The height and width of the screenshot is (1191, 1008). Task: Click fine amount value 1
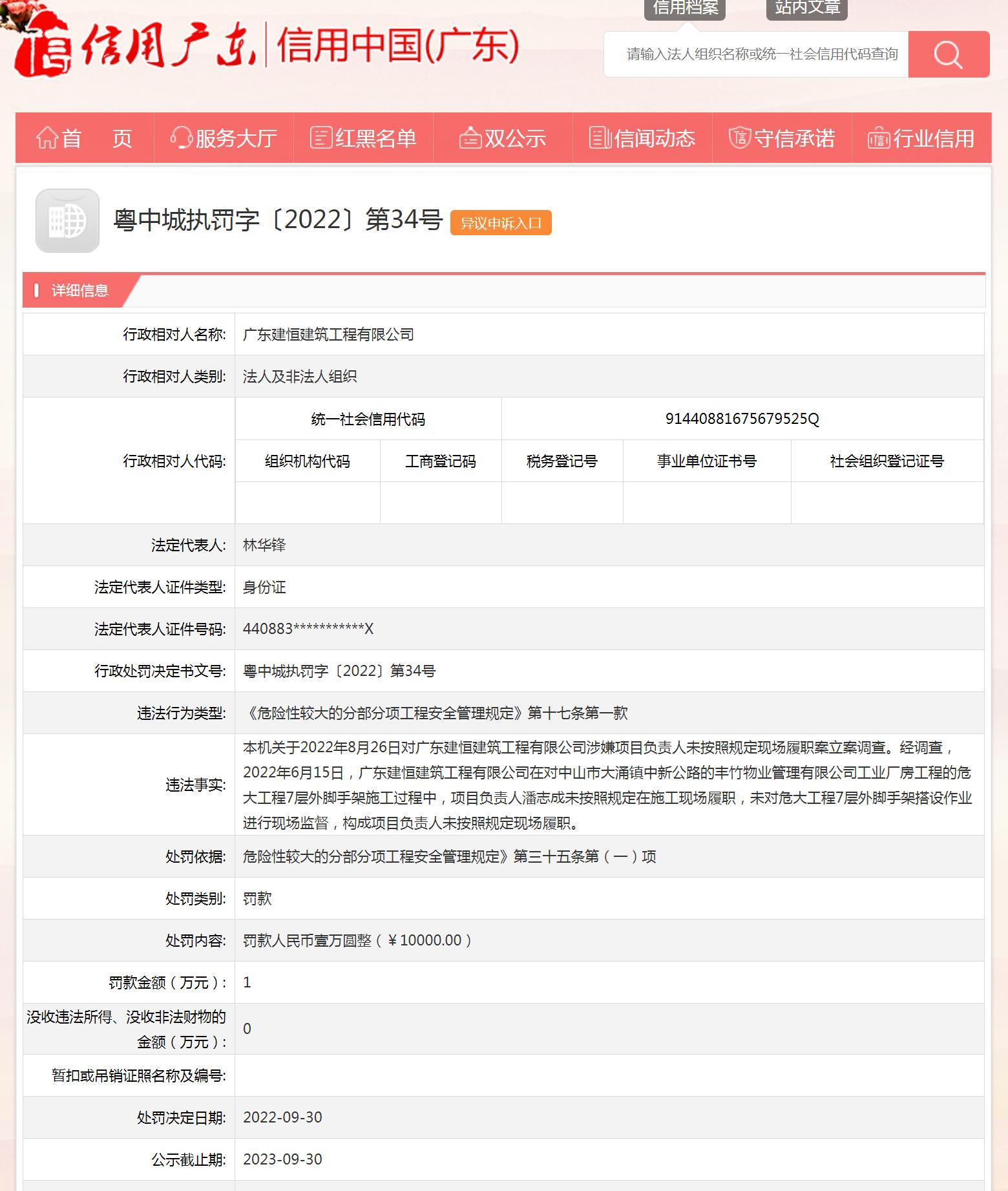247,983
